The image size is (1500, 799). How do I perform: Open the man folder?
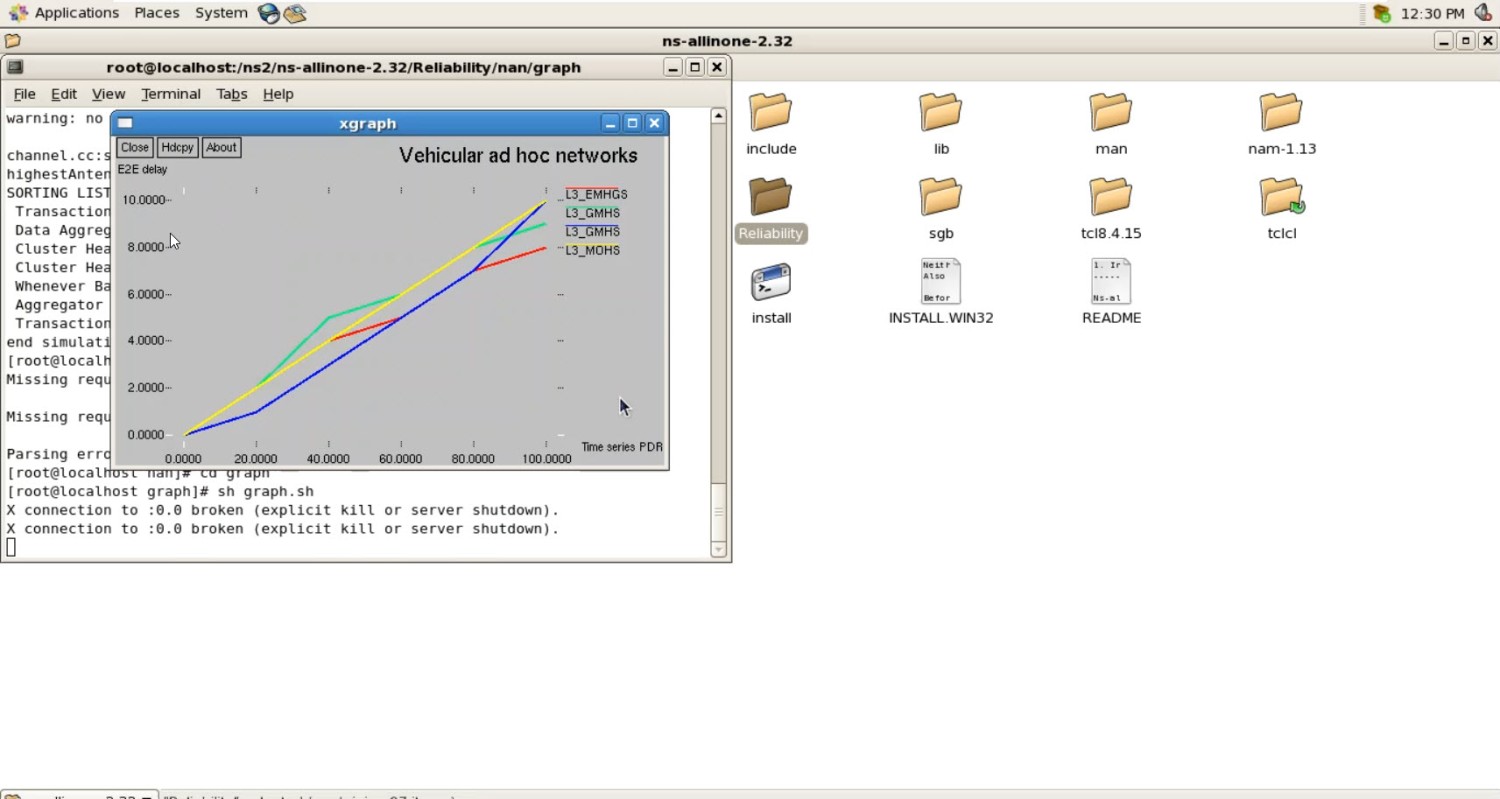(x=1110, y=112)
